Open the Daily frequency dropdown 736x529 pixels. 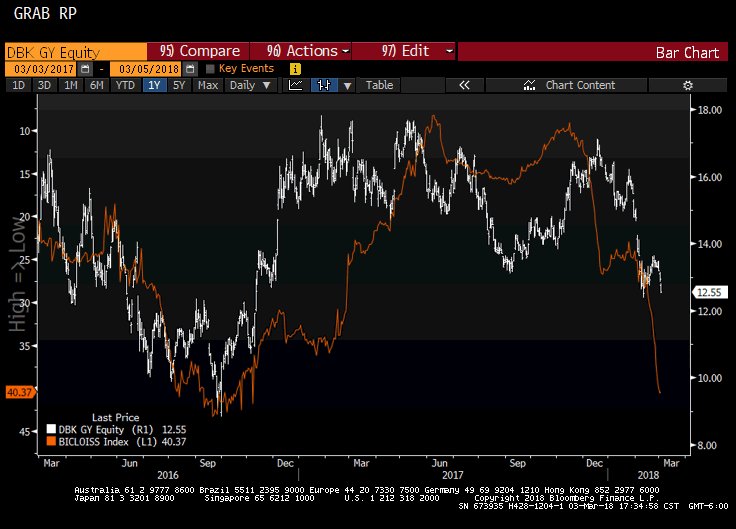250,85
